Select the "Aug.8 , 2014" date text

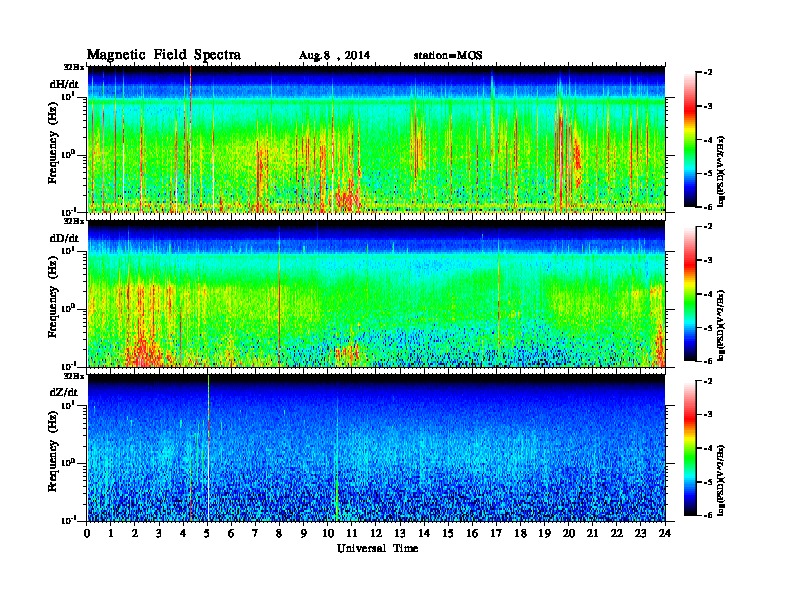pyautogui.click(x=334, y=56)
